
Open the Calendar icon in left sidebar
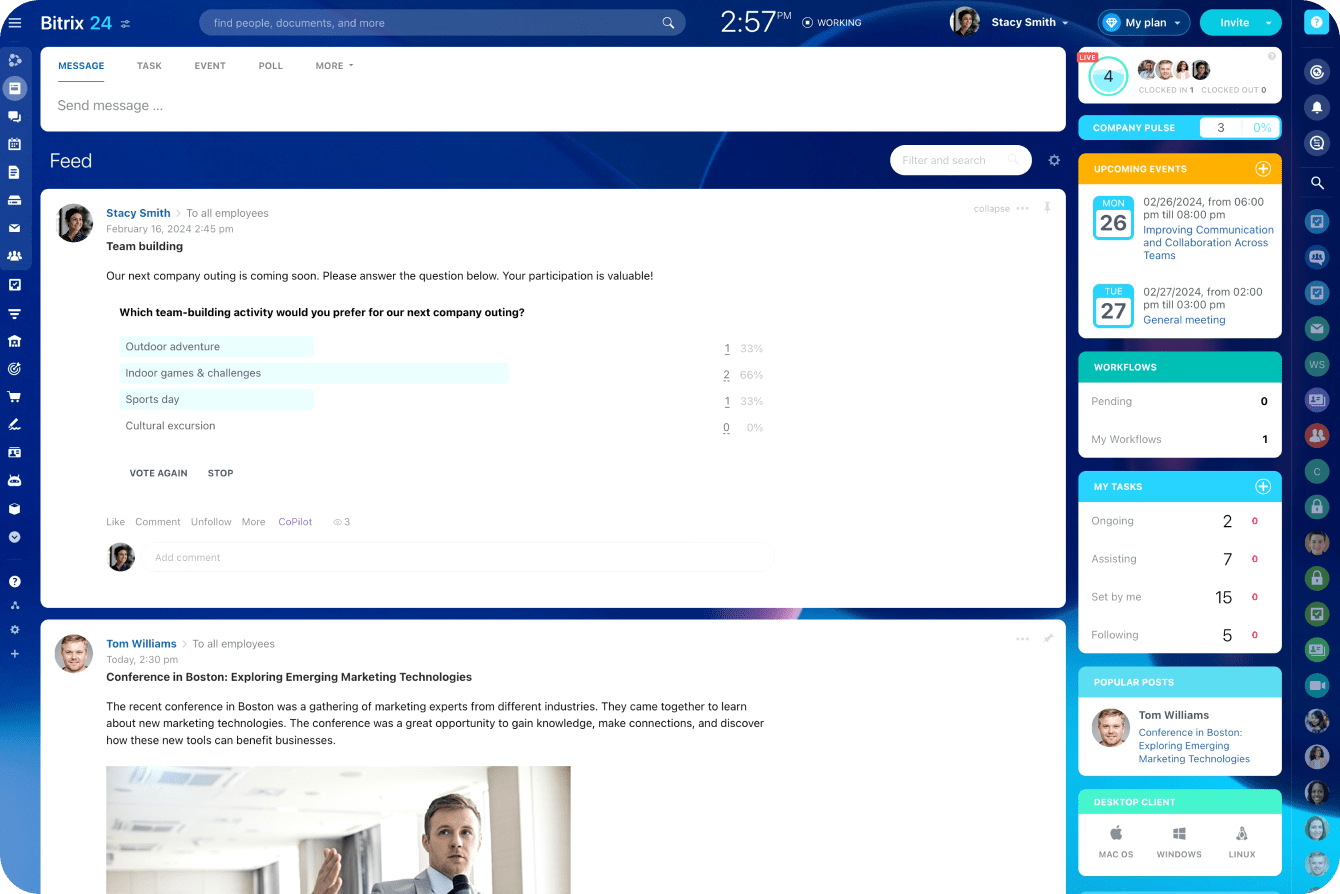[15, 144]
